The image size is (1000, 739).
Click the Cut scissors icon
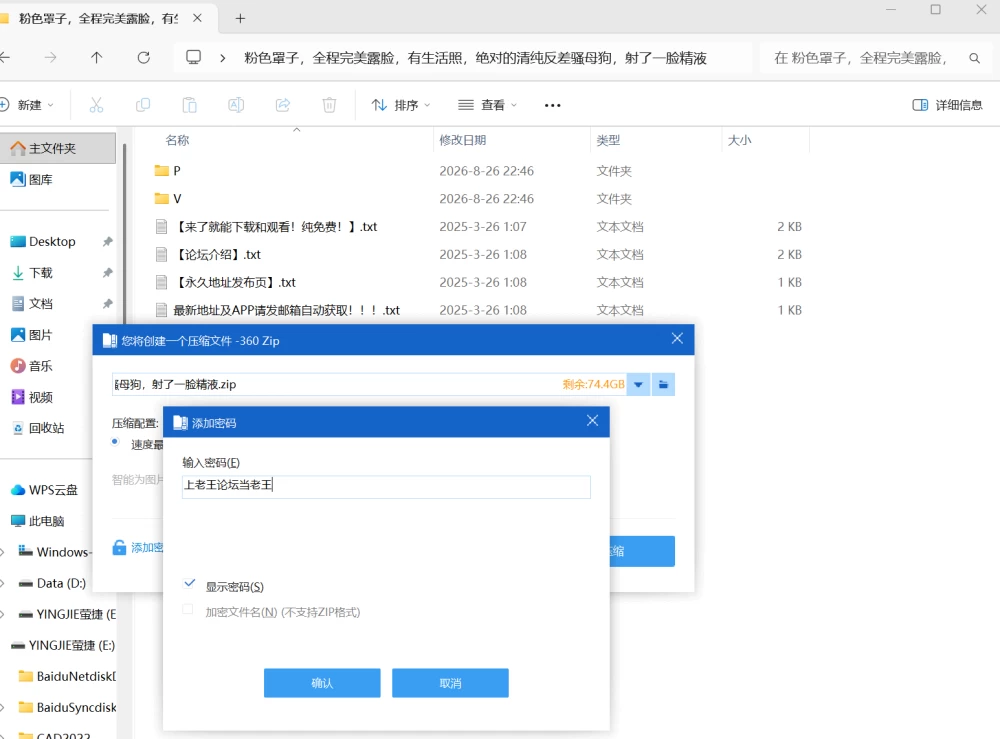click(x=96, y=105)
